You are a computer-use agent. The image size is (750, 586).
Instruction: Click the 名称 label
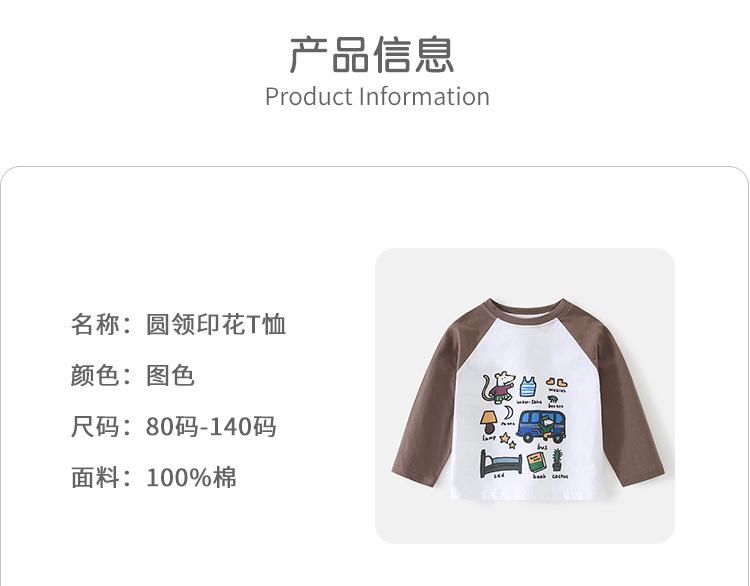[x=95, y=324]
